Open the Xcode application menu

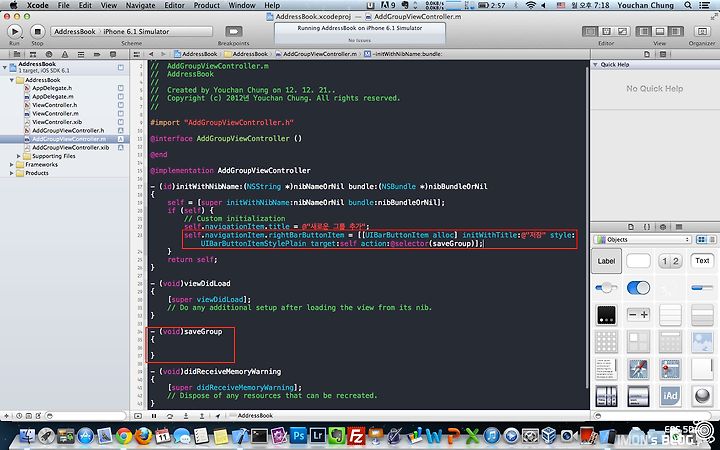click(x=37, y=6)
